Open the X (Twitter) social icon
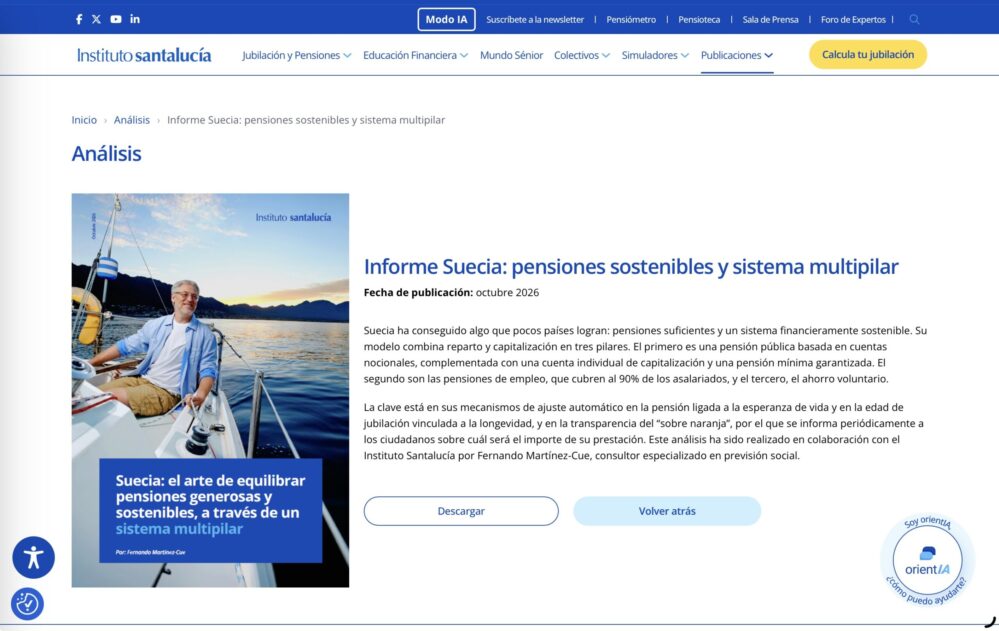This screenshot has height=631, width=999. point(96,19)
